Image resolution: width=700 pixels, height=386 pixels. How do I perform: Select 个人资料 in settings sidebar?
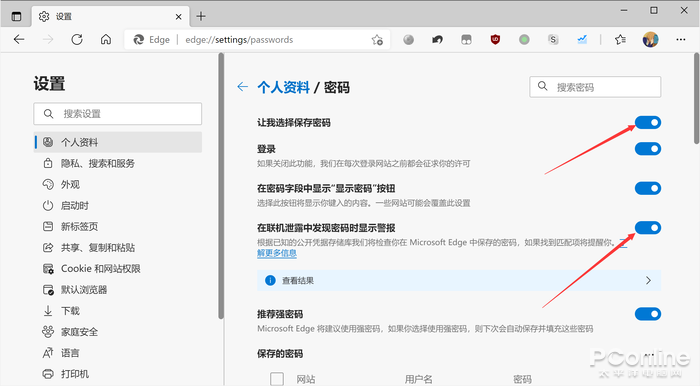[x=118, y=142]
